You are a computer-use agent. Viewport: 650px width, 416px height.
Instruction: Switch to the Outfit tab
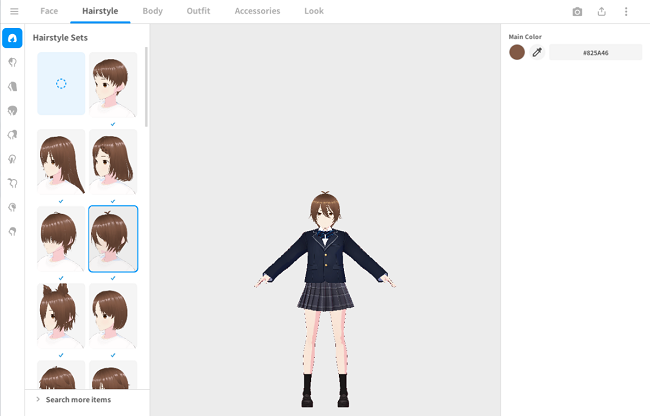tap(198, 11)
